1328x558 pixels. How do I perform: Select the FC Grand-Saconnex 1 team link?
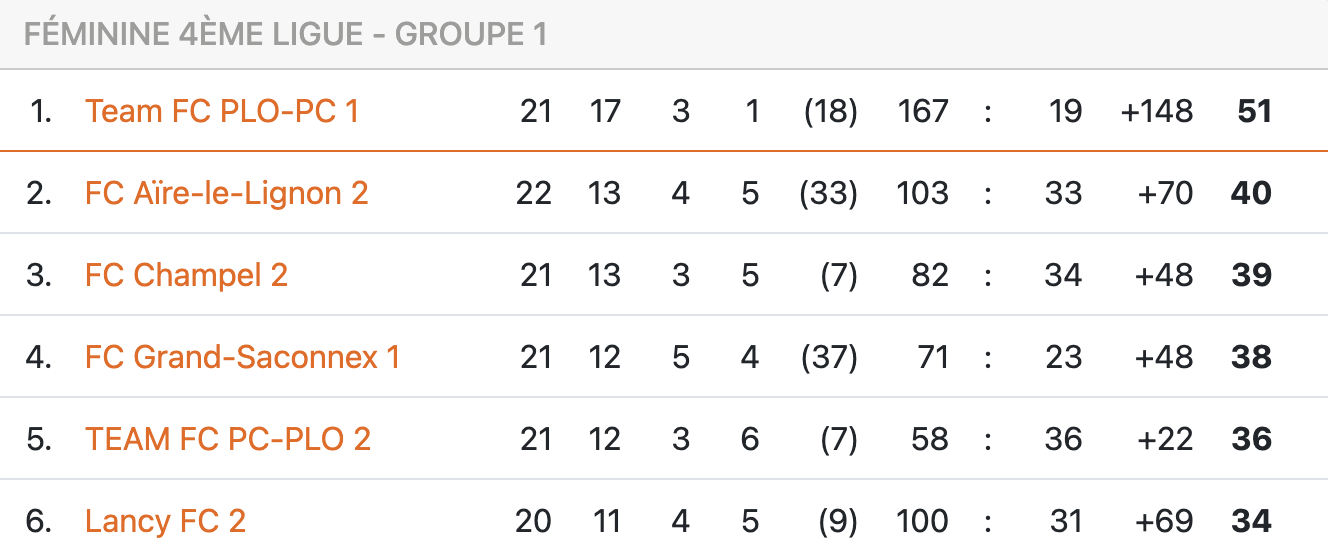click(243, 357)
